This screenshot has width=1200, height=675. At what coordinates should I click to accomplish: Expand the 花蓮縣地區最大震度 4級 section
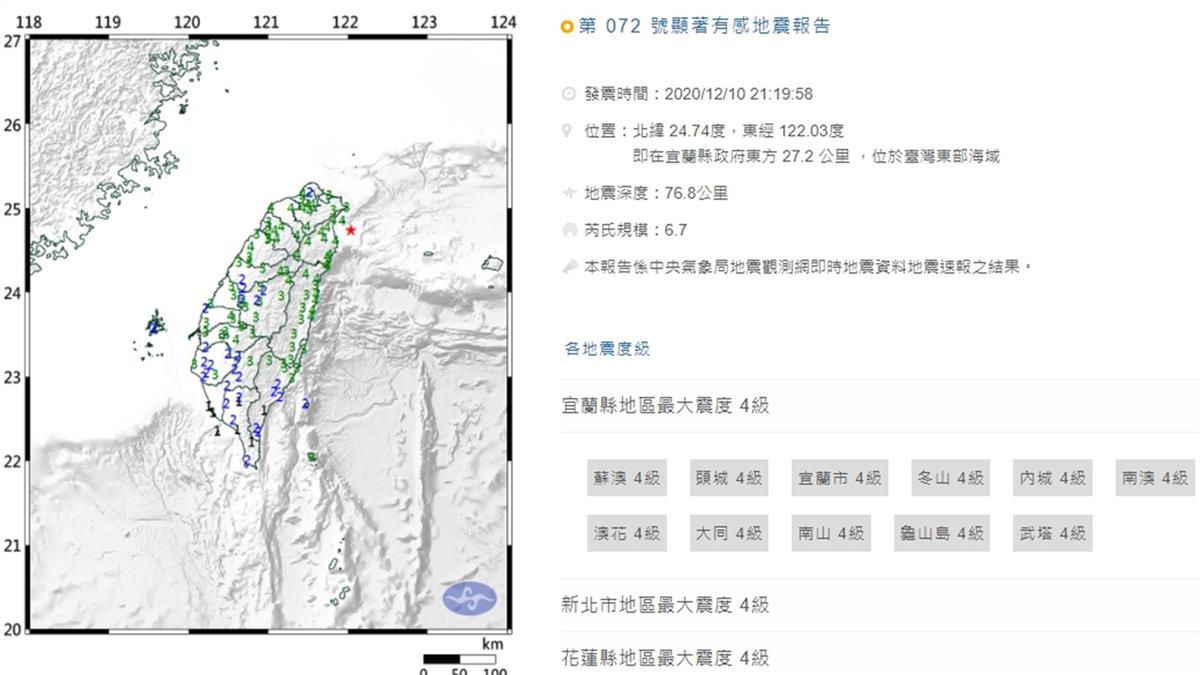pyautogui.click(x=665, y=657)
